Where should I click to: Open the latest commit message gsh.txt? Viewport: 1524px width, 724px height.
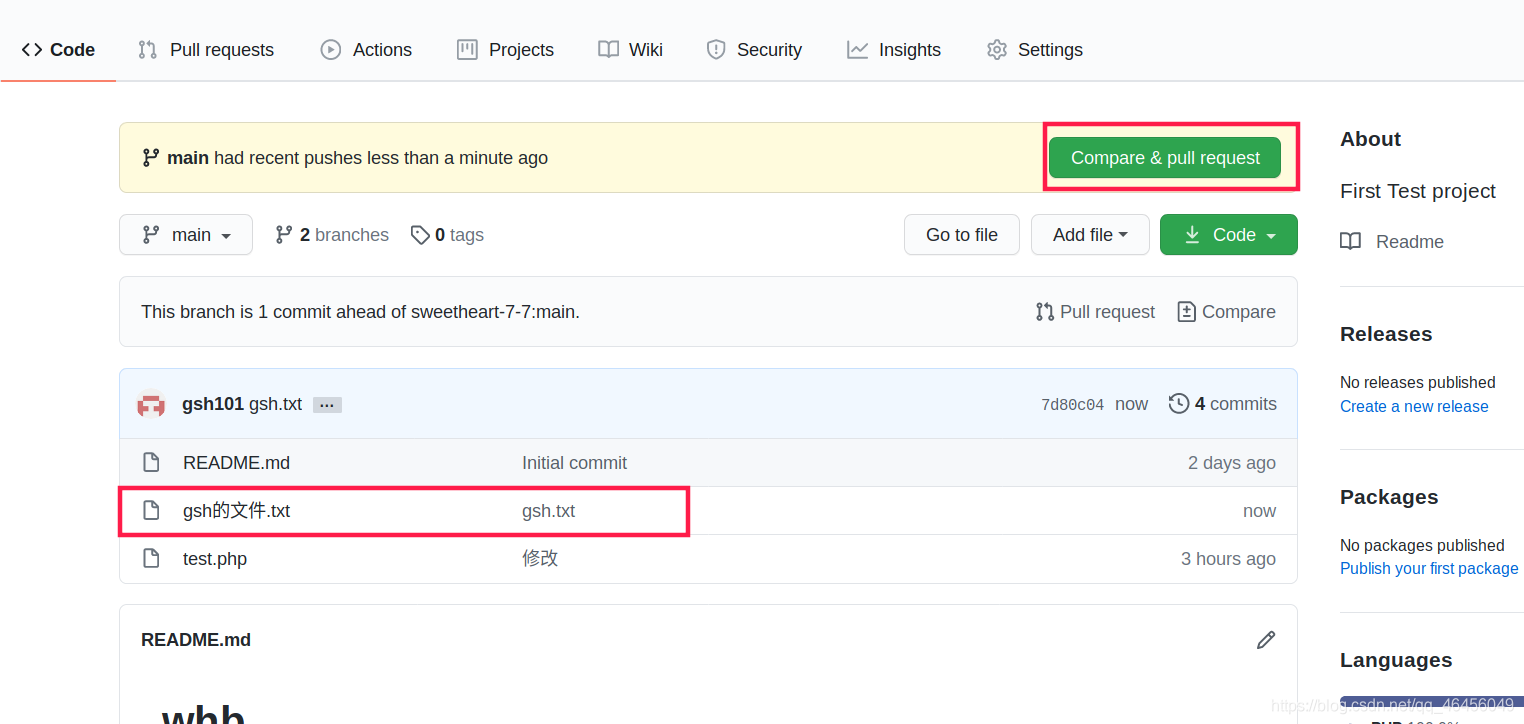coord(275,404)
